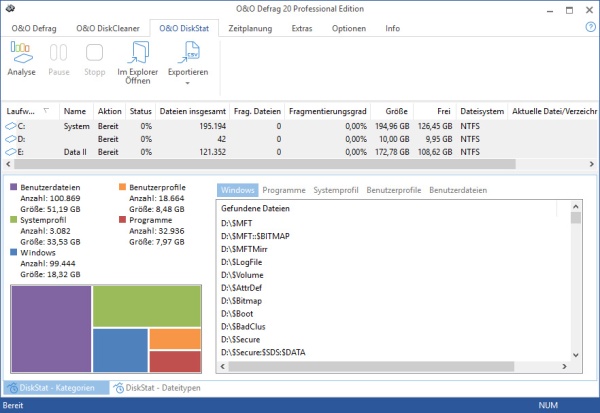600x413 pixels.
Task: Select file D:\$MFTMirr
Action: point(244,249)
